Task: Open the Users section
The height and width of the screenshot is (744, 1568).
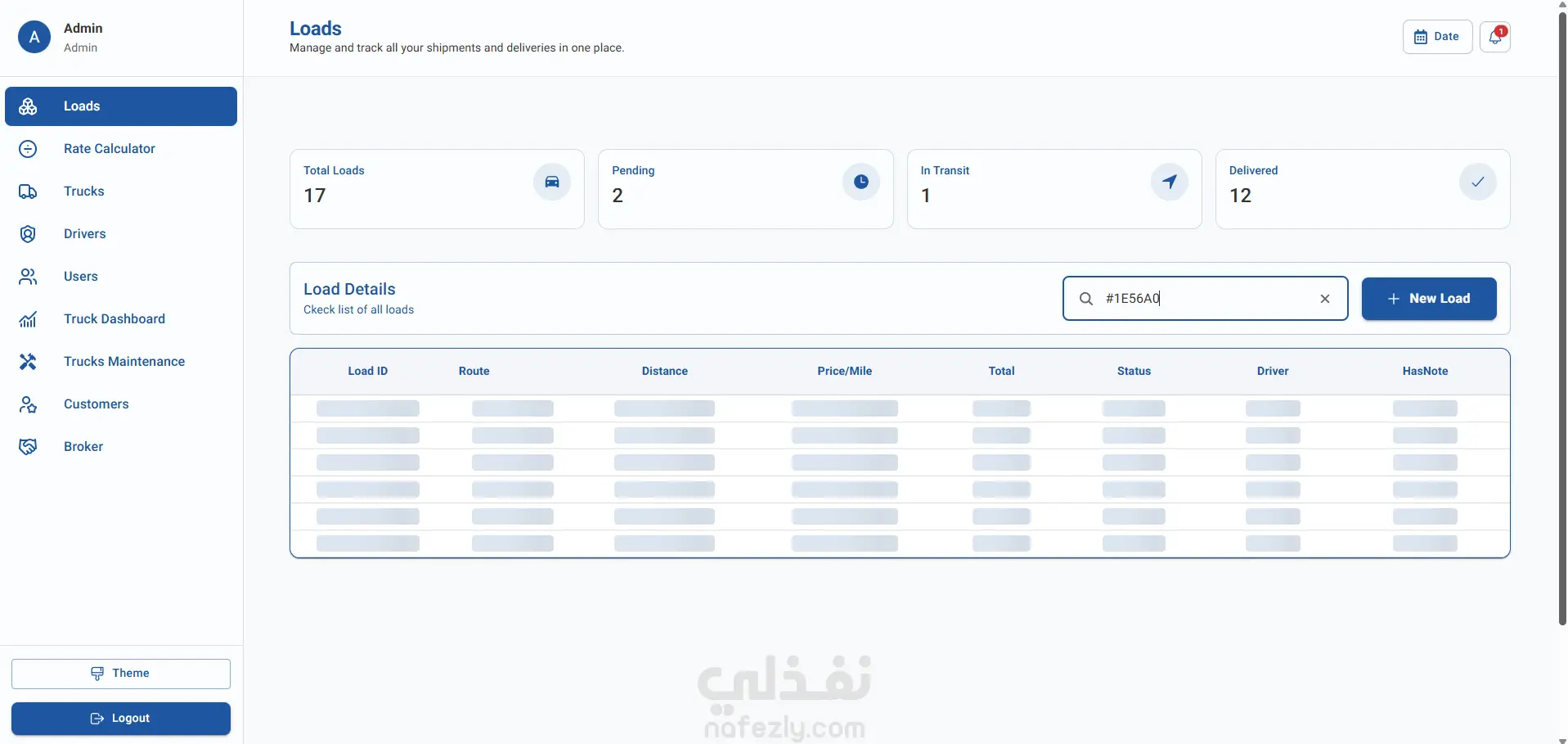Action: pos(121,277)
